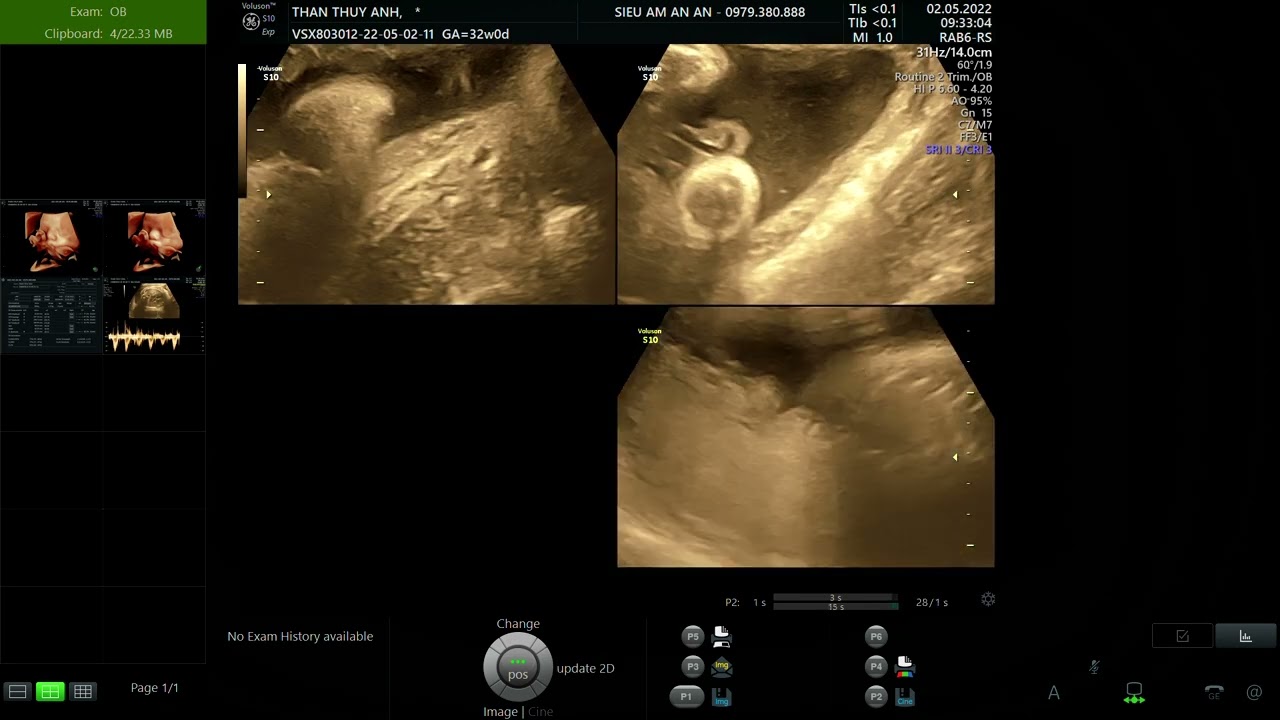Screen dimensions: 1280x720
Task: Click the update 2D label
Action: point(585,668)
